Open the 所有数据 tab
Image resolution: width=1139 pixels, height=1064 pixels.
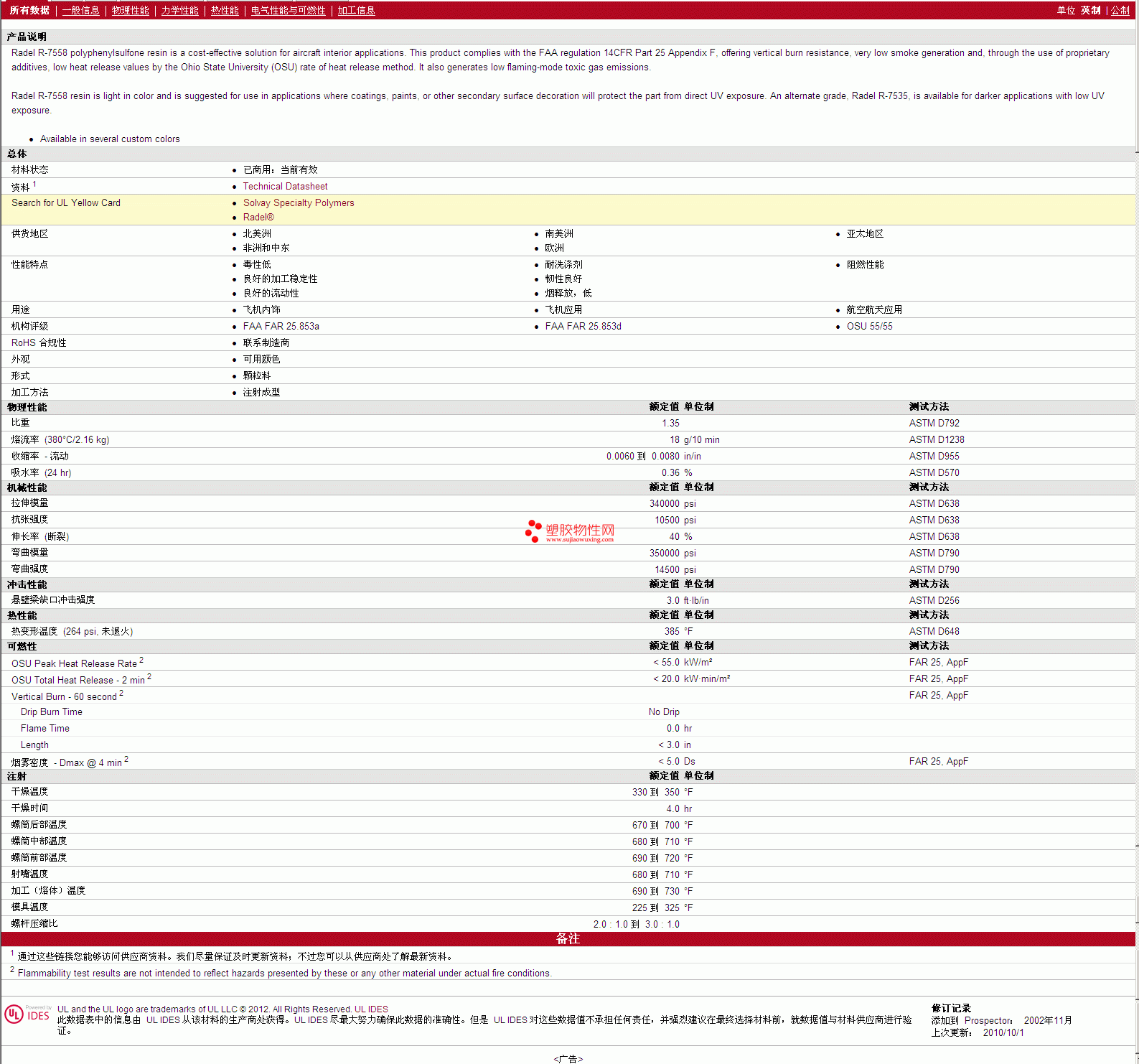pyautogui.click(x=29, y=10)
